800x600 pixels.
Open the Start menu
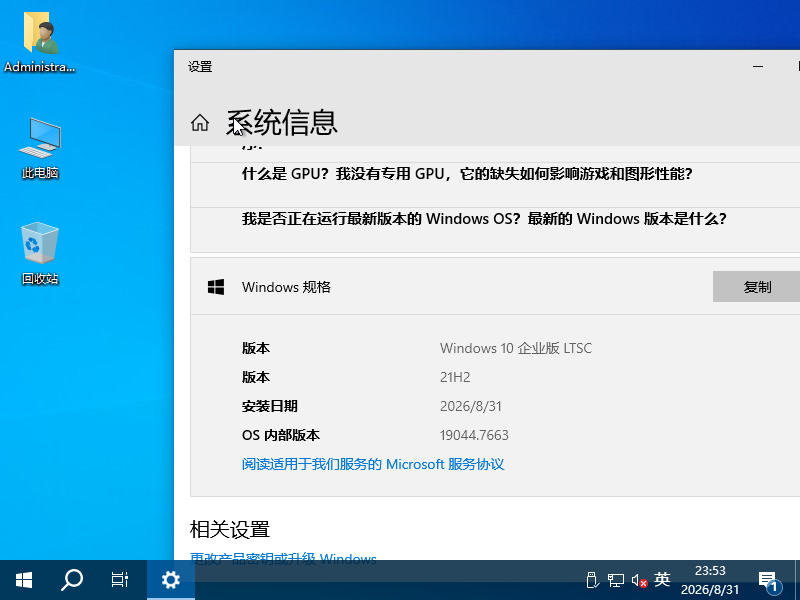click(24, 580)
